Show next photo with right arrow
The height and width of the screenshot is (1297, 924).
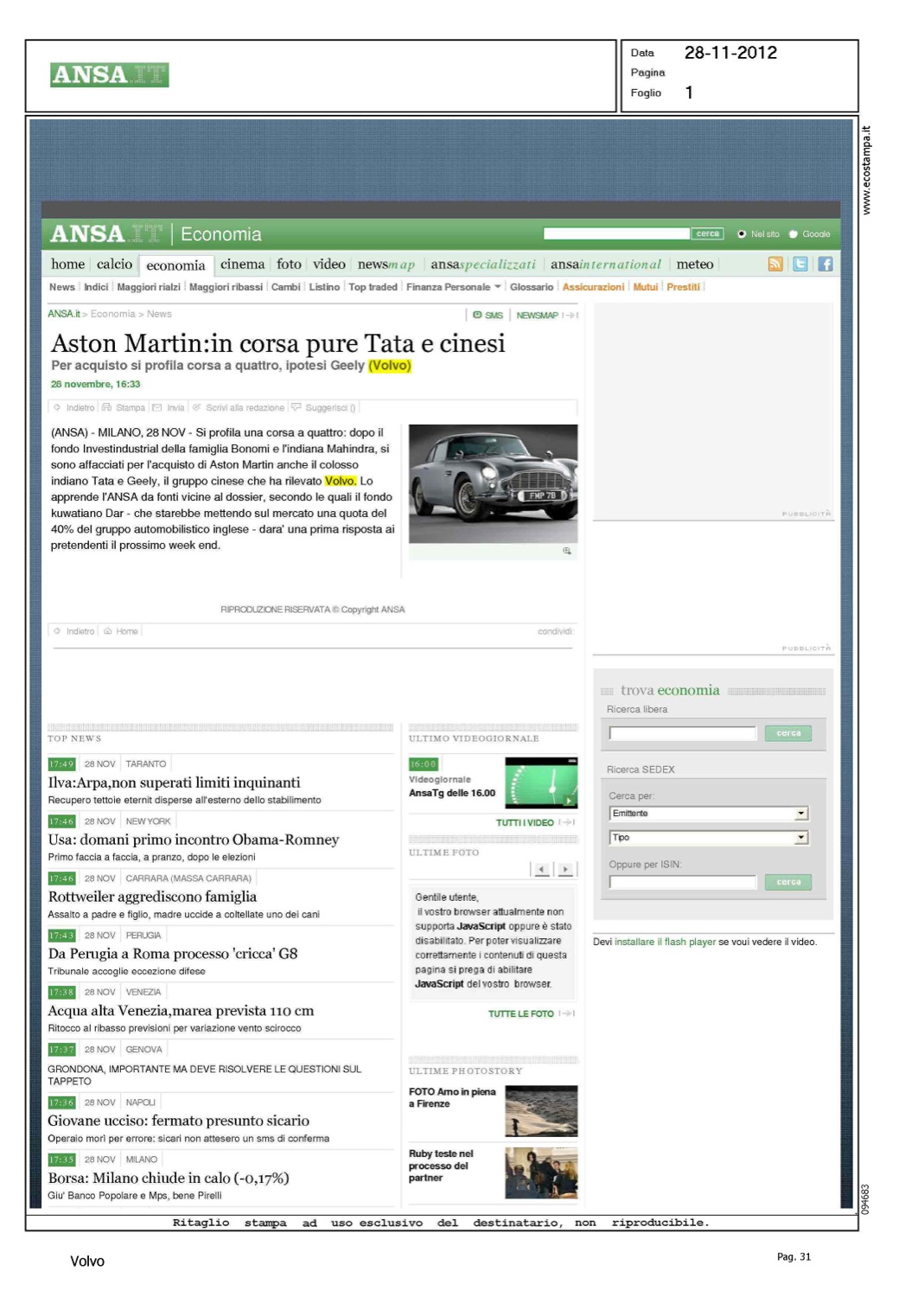[565, 870]
